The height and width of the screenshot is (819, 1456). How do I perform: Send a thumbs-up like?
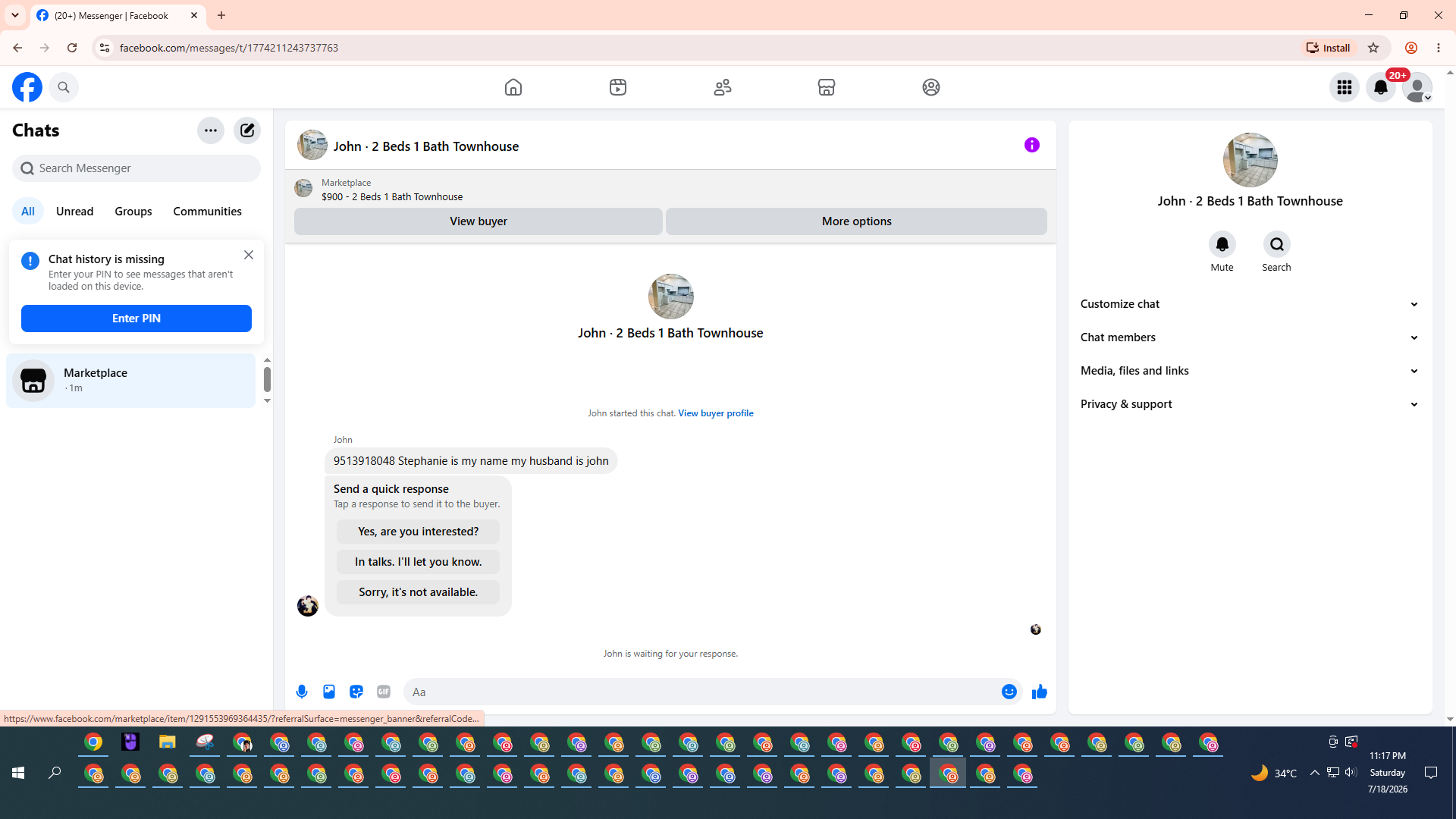click(1040, 692)
